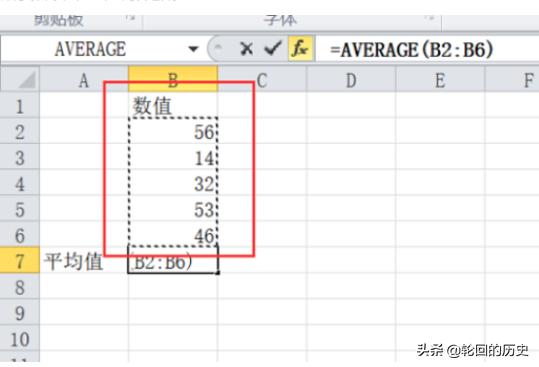Click cell B2 containing 56
Screen dimensions: 539x367
click(173, 132)
